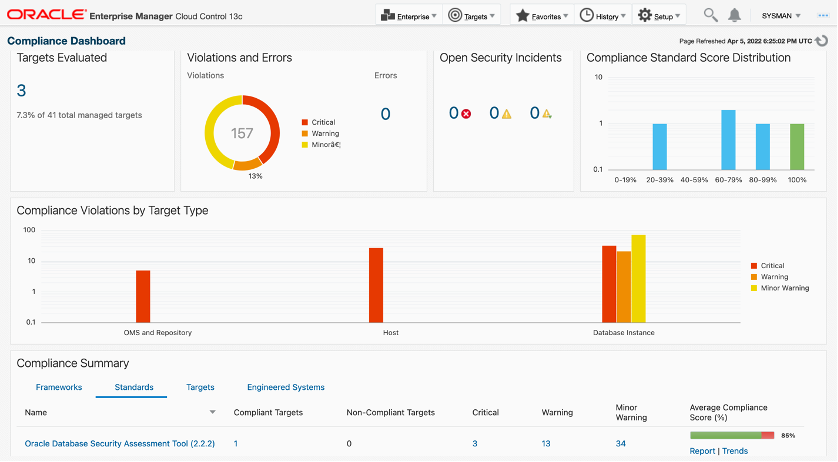Click the Name column sort arrow
838x462 pixels.
pos(212,412)
